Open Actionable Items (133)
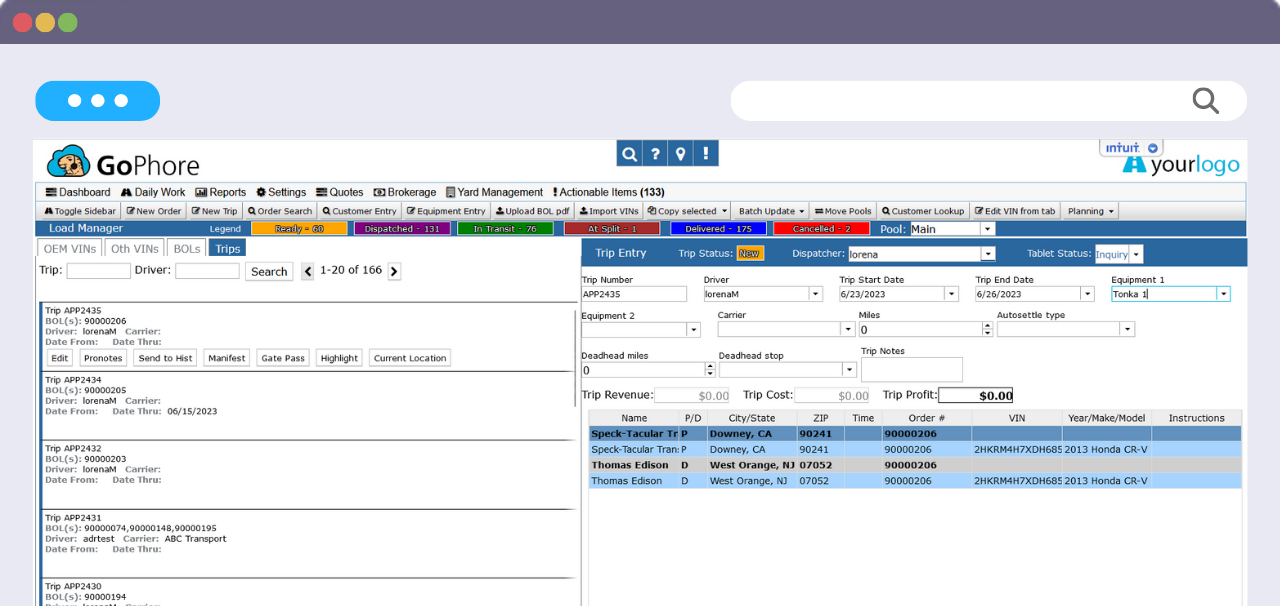 607,192
